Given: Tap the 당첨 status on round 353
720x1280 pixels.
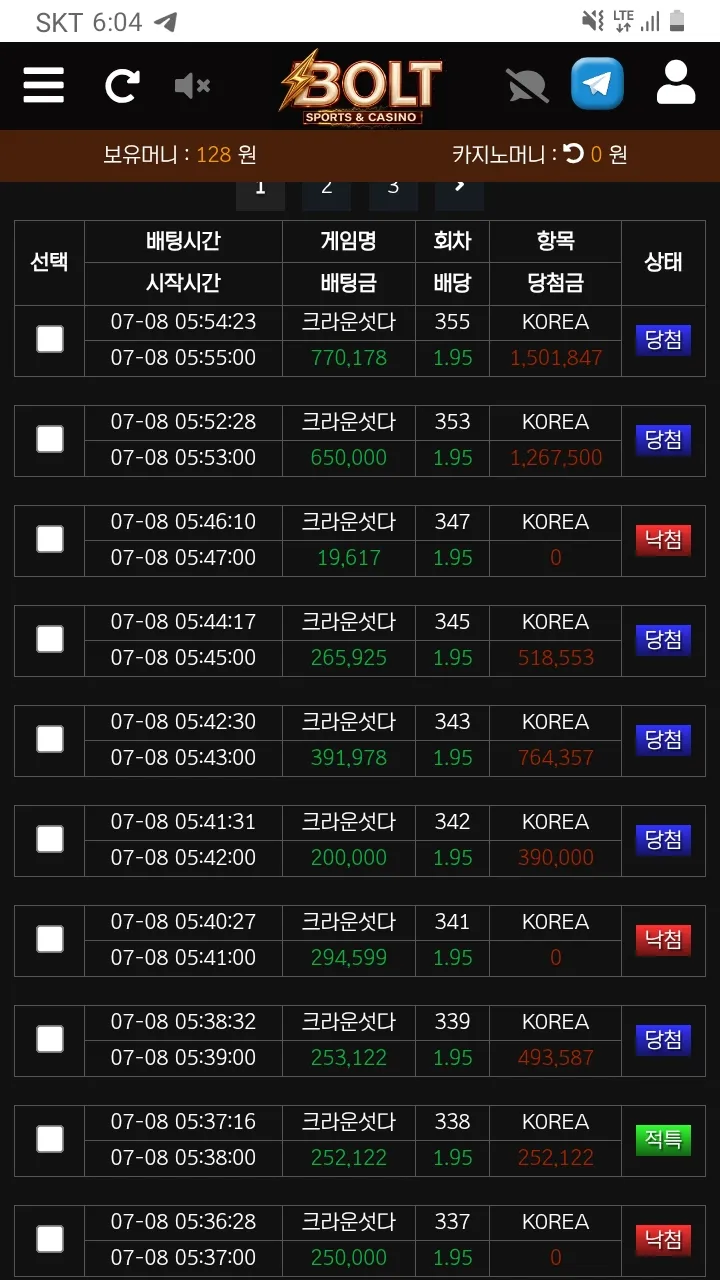Looking at the screenshot, I should click(x=663, y=440).
